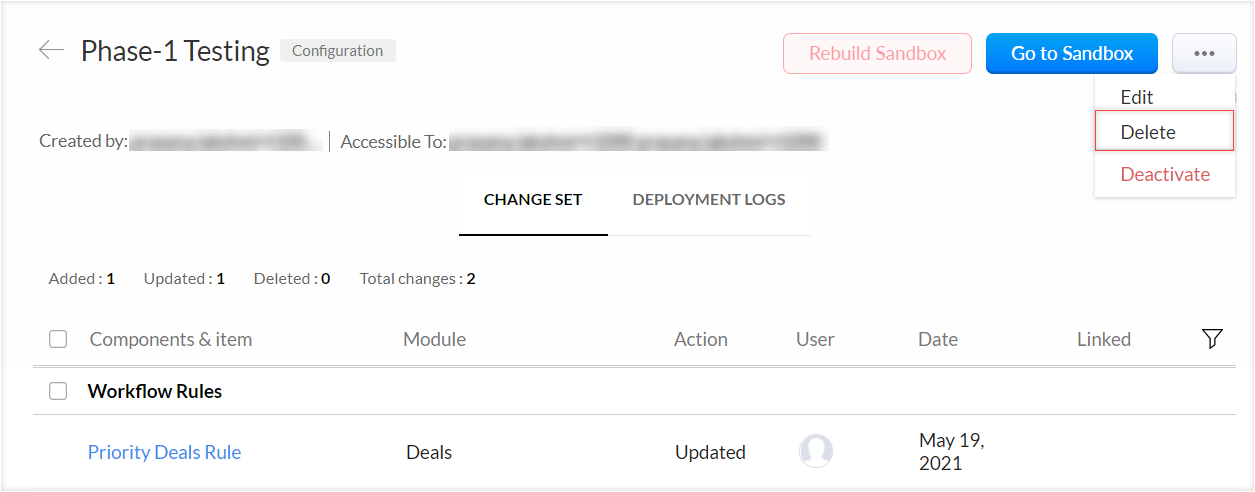Click the user avatar icon
1255x492 pixels.
[816, 452]
